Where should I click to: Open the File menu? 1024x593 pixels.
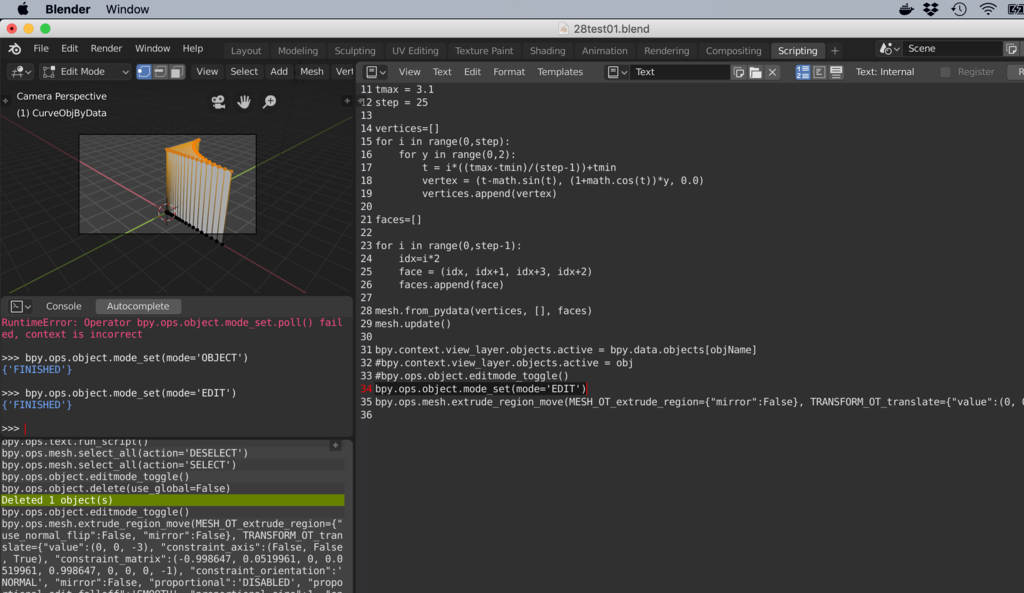(40, 49)
